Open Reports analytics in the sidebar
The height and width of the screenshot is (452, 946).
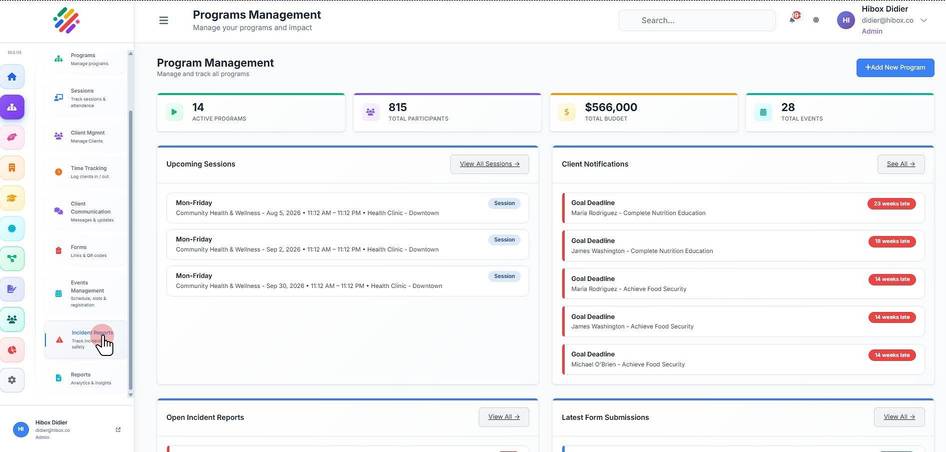click(86, 378)
